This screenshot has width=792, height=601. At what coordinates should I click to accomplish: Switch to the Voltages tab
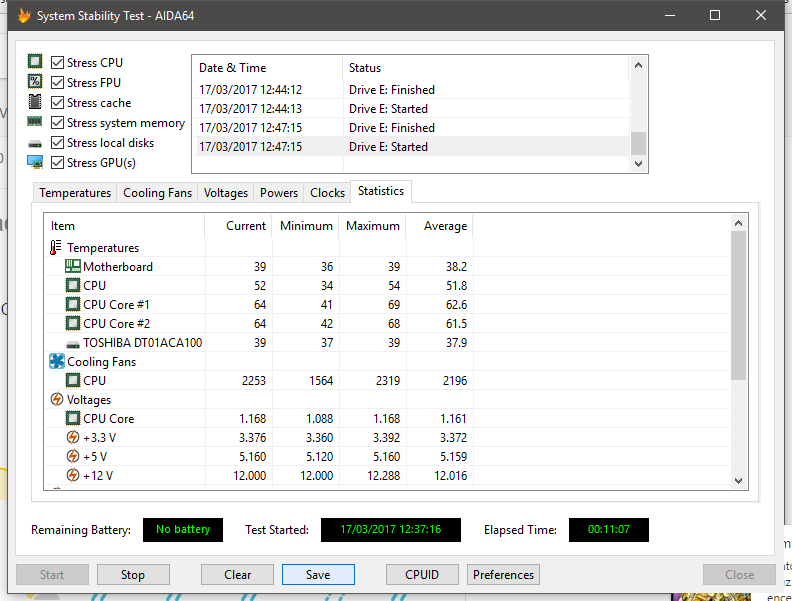226,193
